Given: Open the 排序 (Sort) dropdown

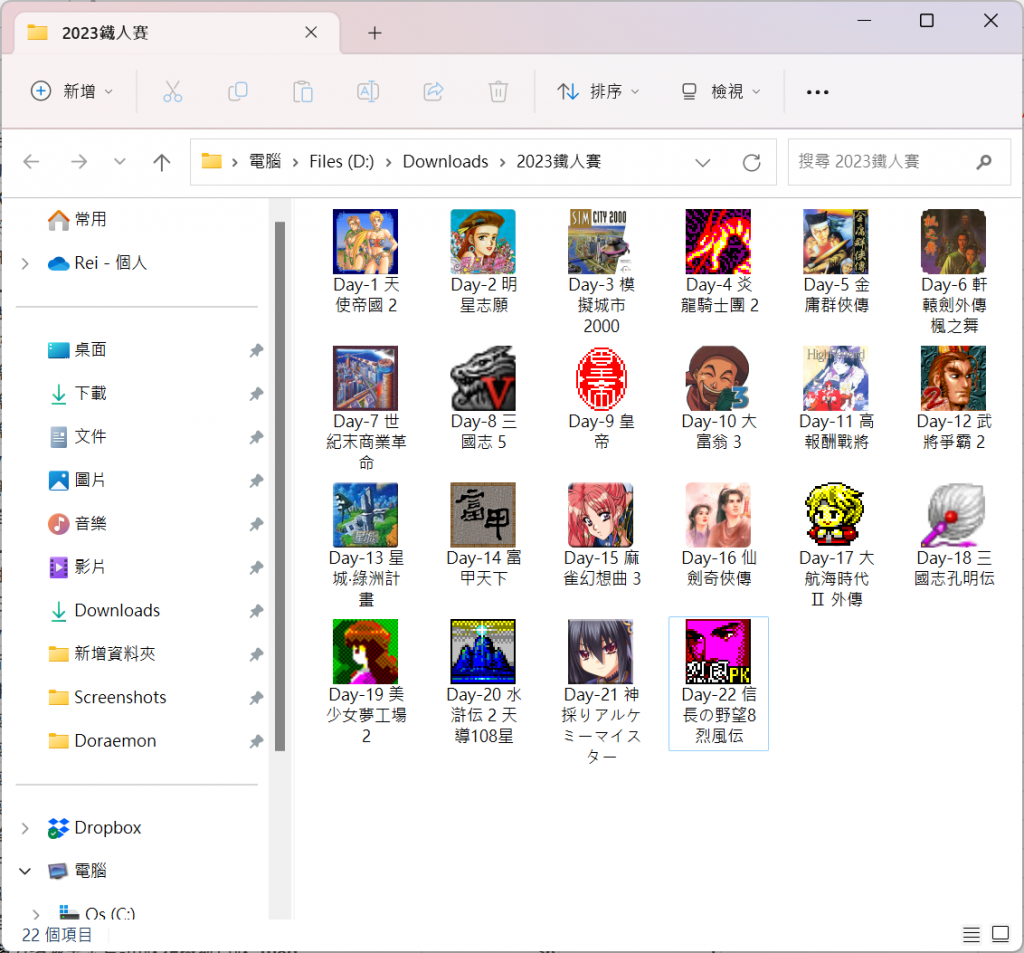Looking at the screenshot, I should click(598, 91).
